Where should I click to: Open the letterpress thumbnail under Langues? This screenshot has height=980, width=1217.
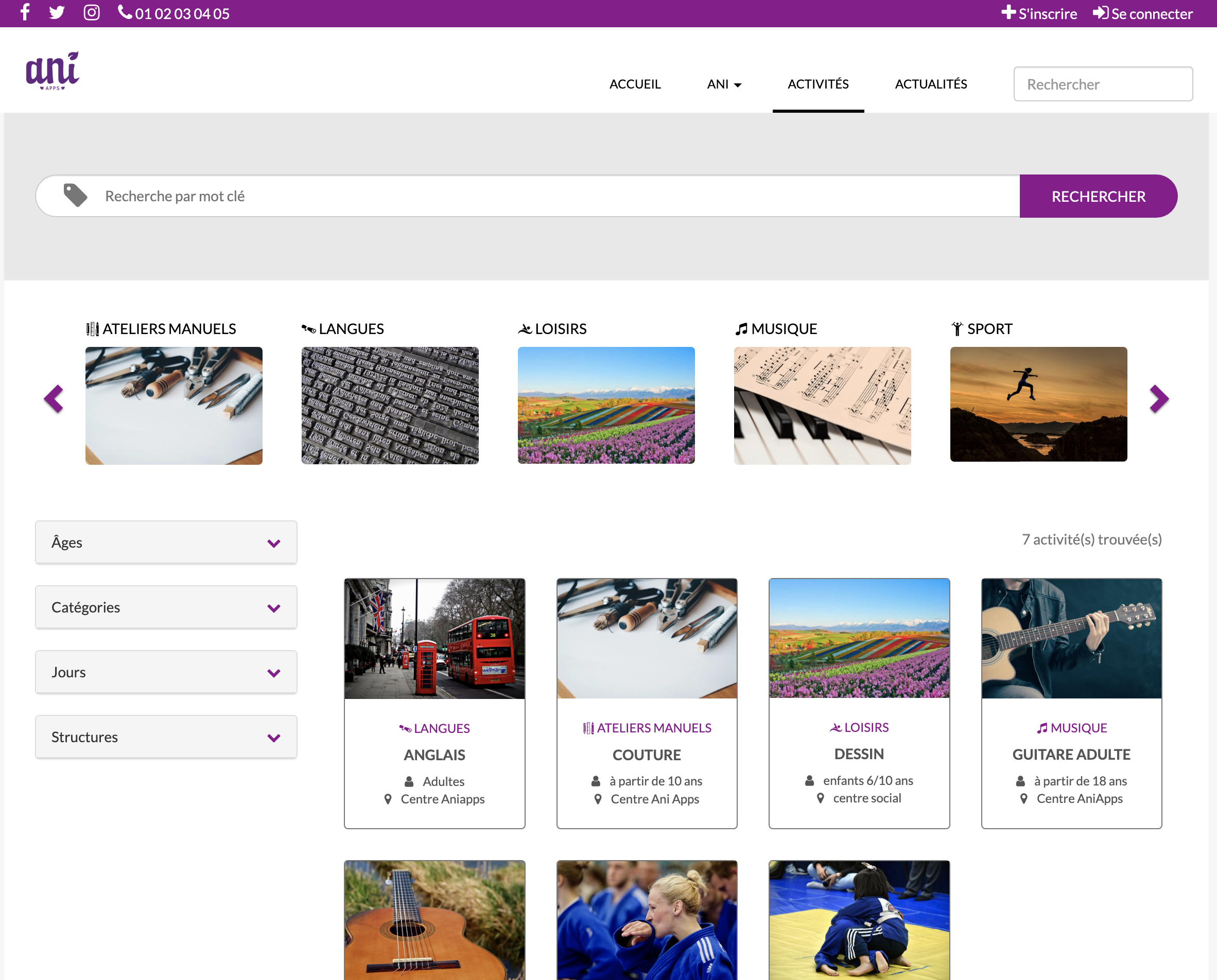(390, 405)
